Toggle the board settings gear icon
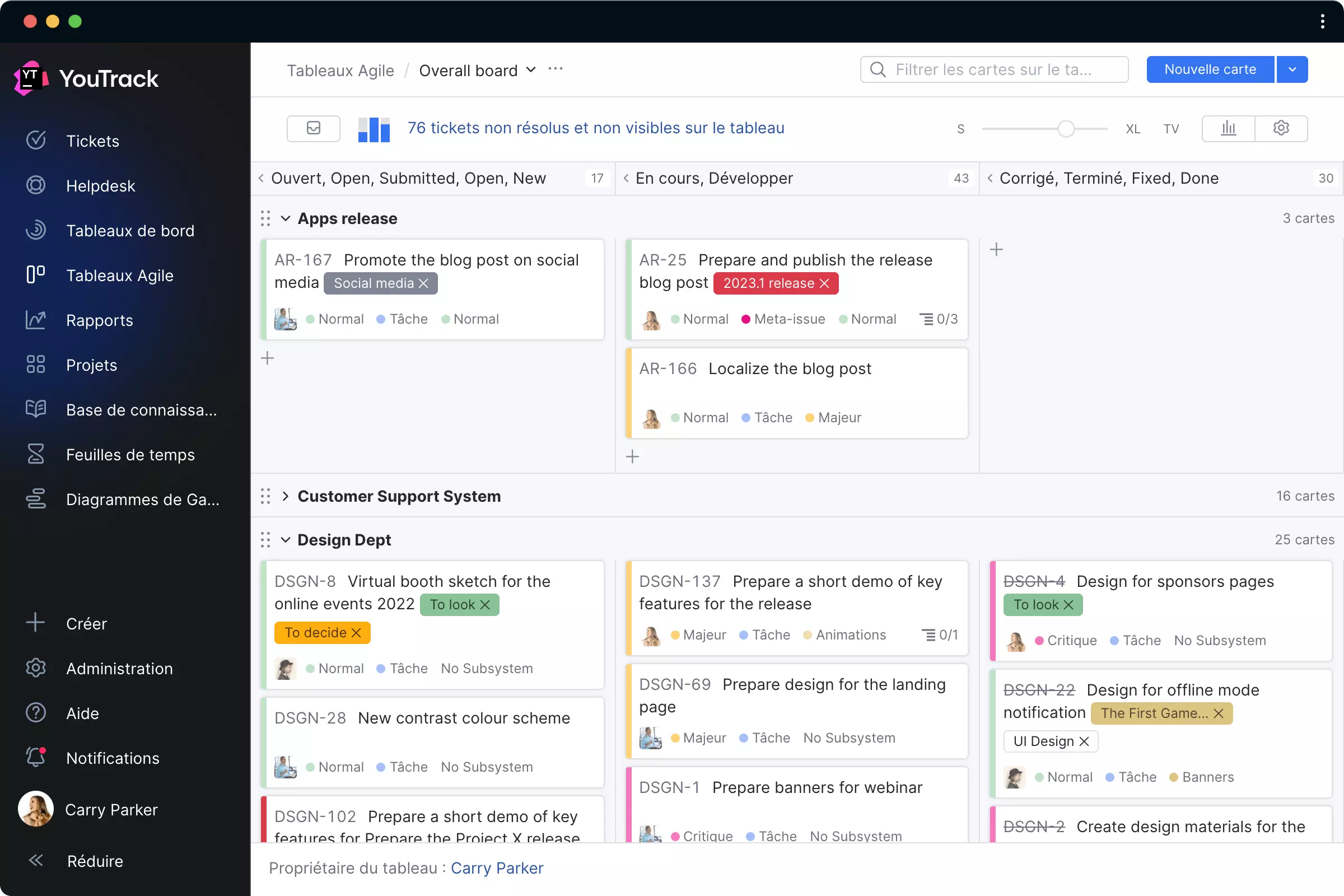1344x896 pixels. coord(1281,128)
